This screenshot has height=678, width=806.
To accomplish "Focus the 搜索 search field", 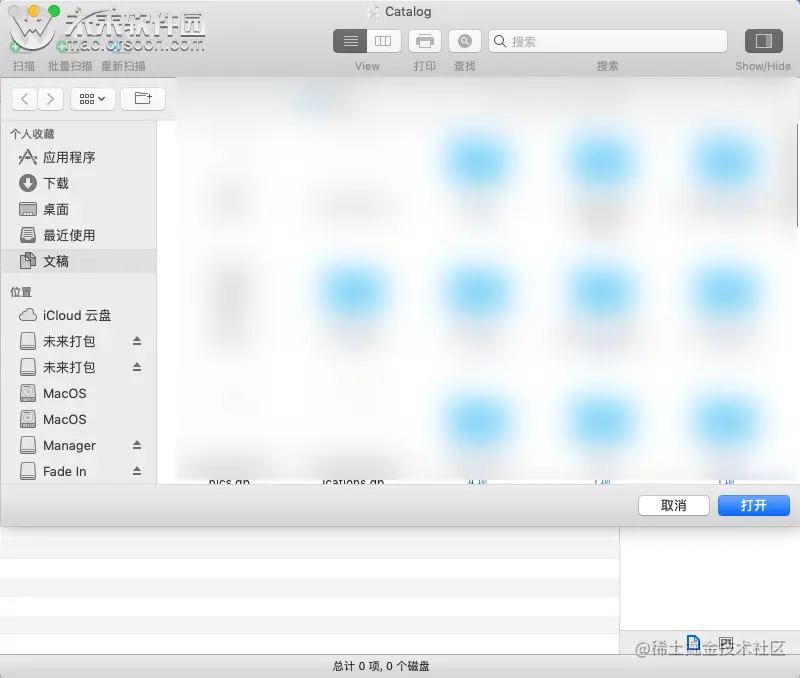I will coord(608,41).
